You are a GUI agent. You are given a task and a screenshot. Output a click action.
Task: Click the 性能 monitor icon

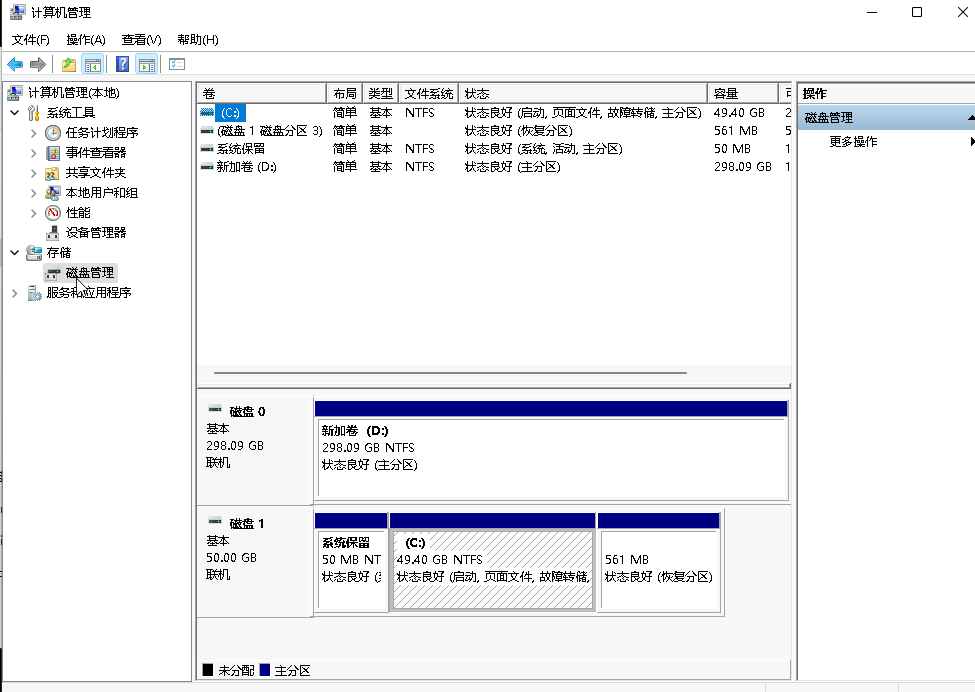[53, 213]
